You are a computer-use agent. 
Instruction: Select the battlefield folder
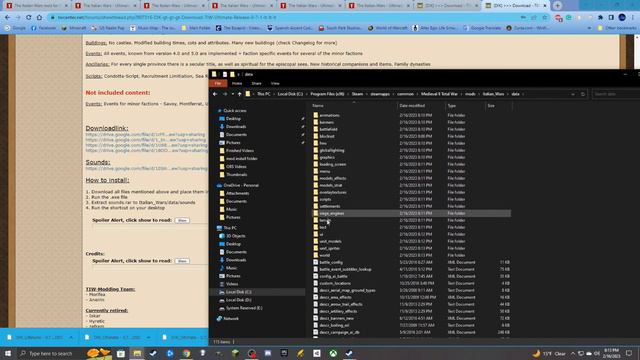pyautogui.click(x=328, y=129)
